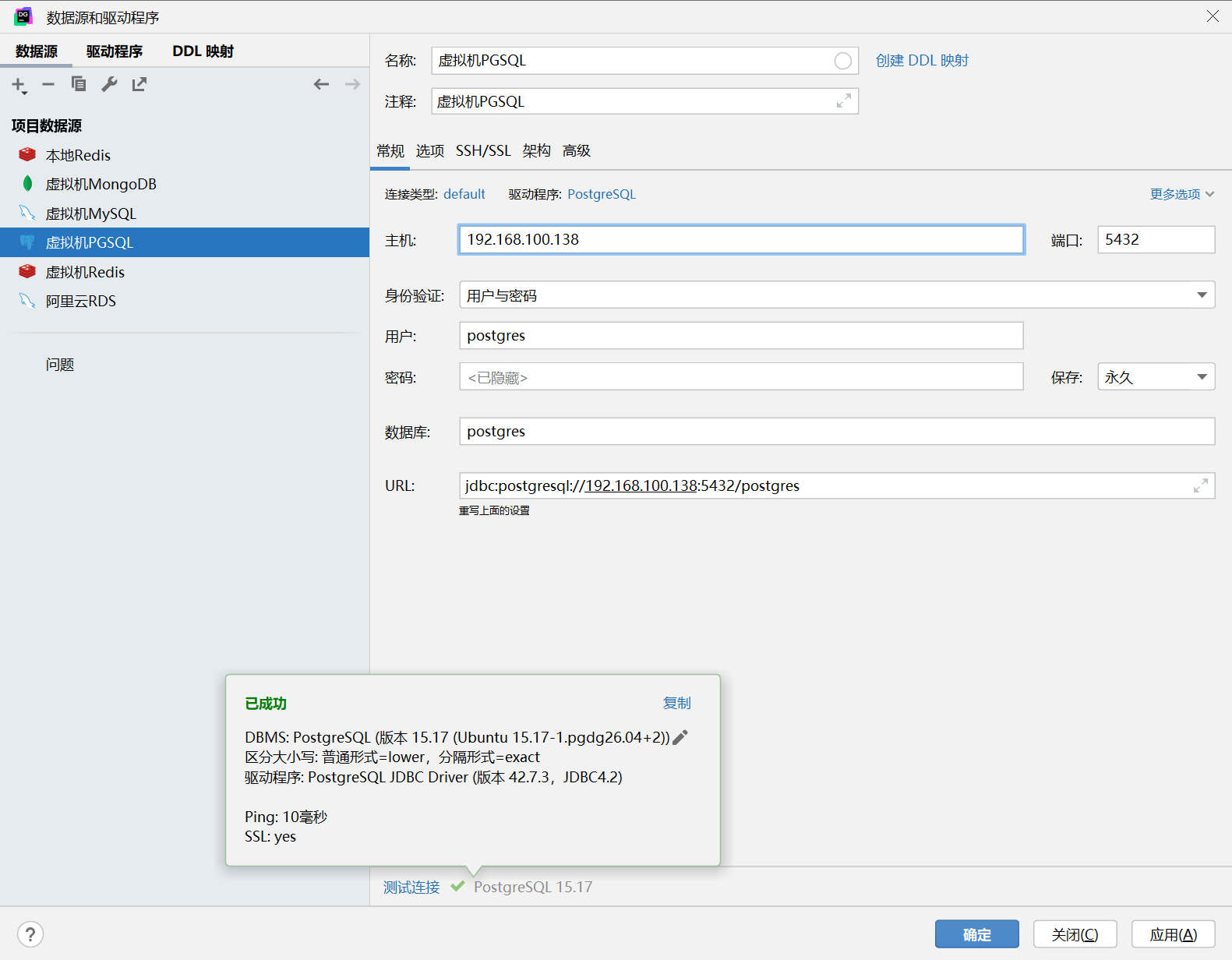1232x960 pixels.
Task: Click 复制 link in success popup
Action: click(x=676, y=703)
